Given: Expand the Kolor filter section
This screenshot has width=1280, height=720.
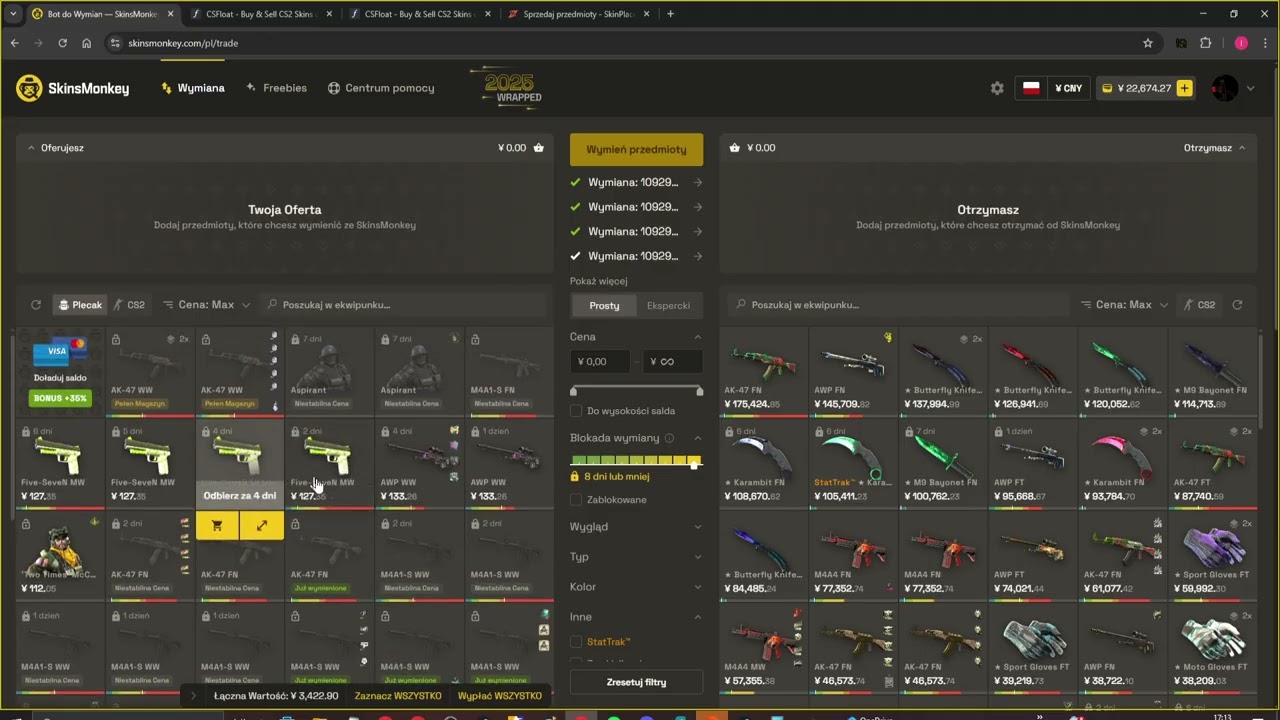Looking at the screenshot, I should pos(636,587).
